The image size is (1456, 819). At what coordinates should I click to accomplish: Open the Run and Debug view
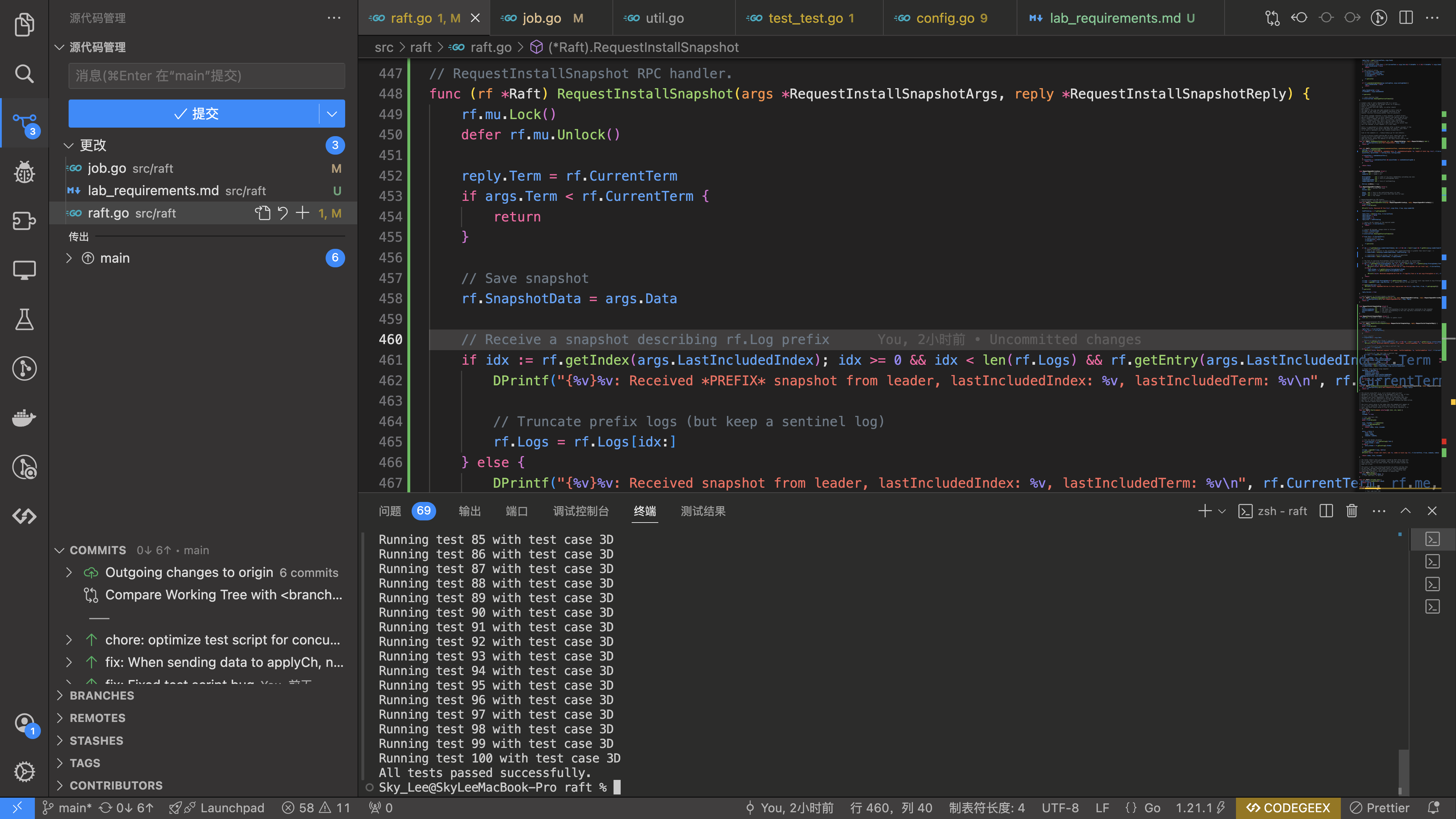[x=24, y=172]
